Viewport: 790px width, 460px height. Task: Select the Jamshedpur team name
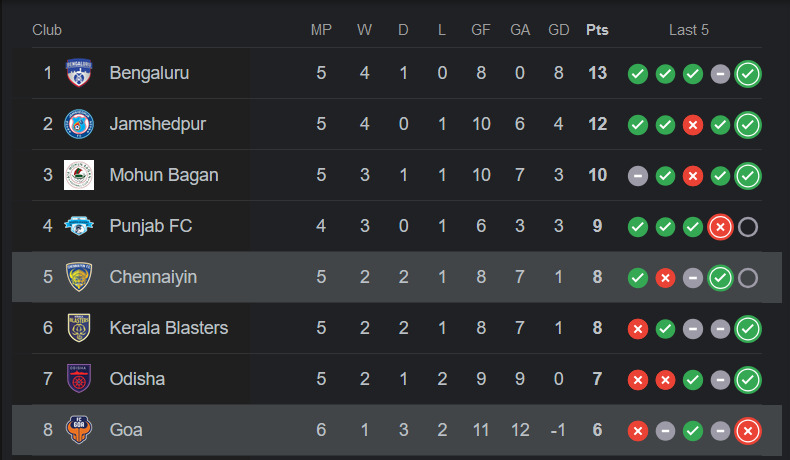157,124
